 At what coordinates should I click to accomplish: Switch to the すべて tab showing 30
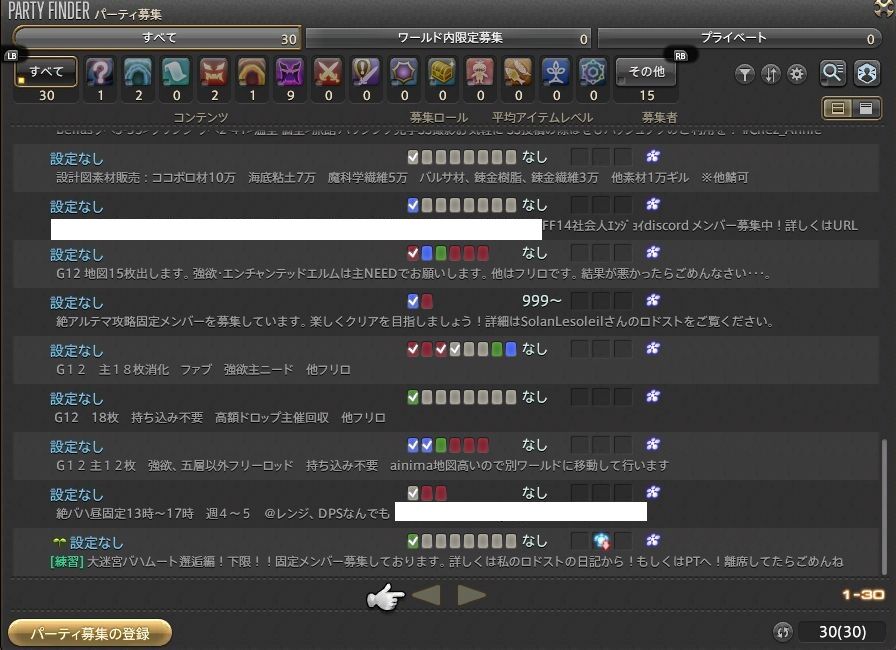tap(158, 38)
